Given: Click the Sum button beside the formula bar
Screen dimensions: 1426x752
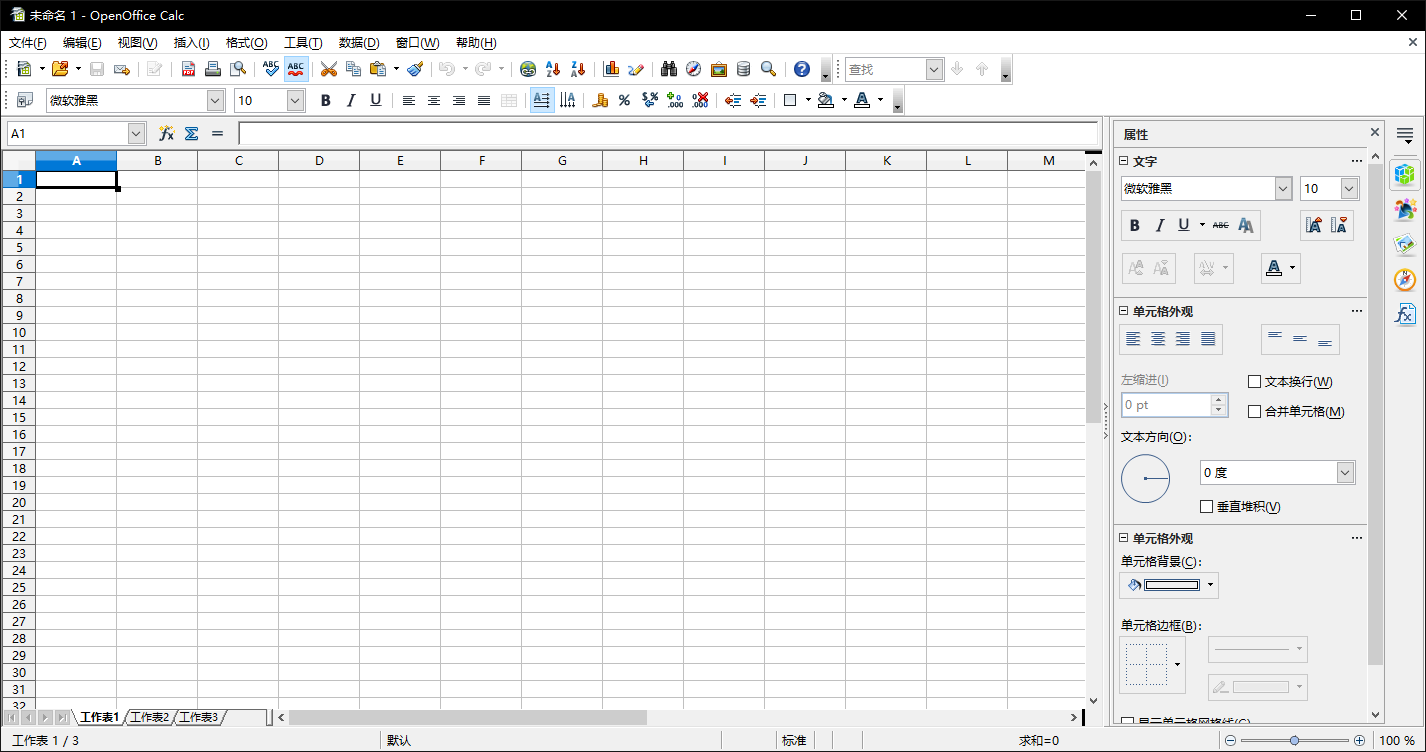Looking at the screenshot, I should [190, 133].
